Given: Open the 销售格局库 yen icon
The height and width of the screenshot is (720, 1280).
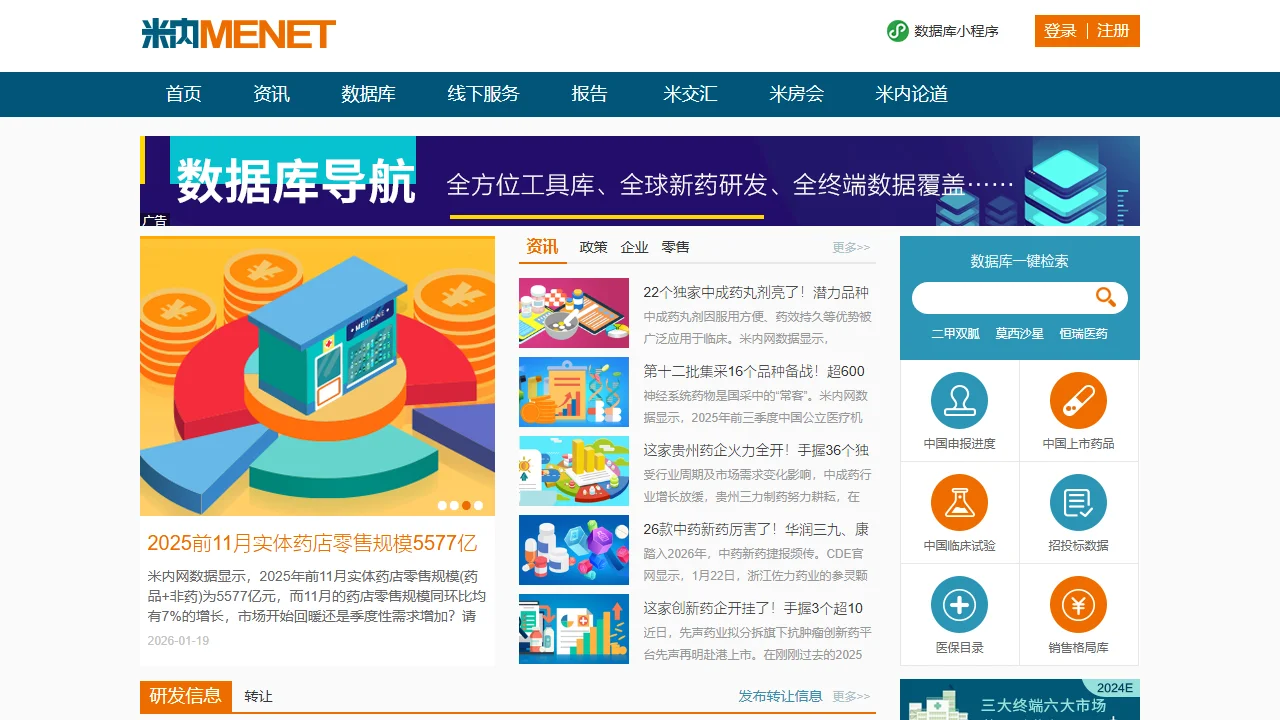Looking at the screenshot, I should click(x=1078, y=605).
